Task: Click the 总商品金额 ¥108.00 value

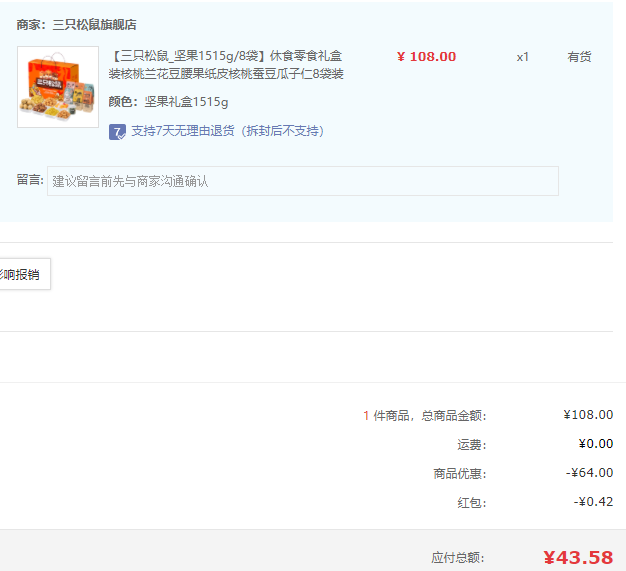Action: point(588,415)
